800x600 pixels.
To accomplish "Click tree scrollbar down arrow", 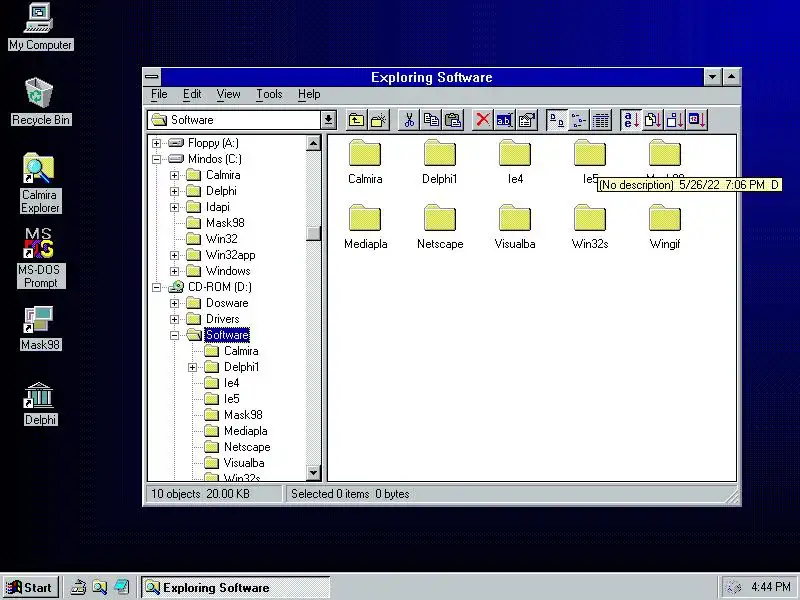I will coord(313,473).
